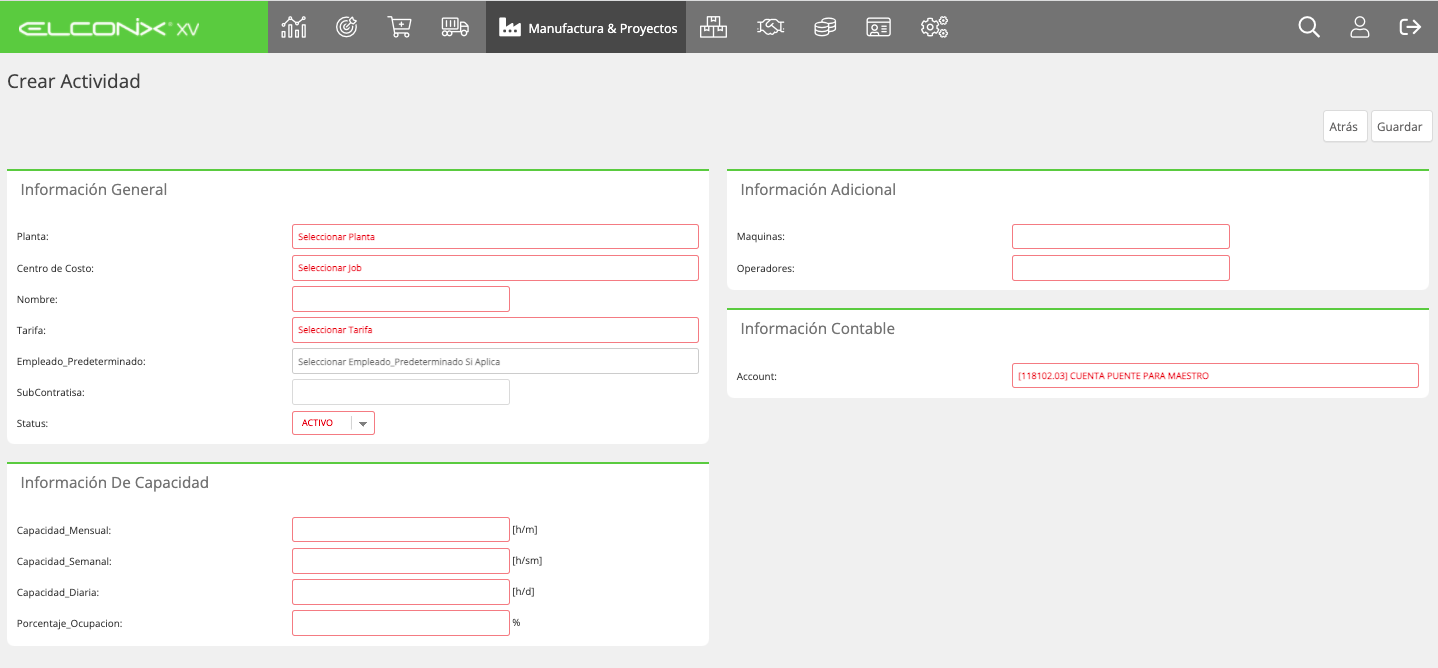The height and width of the screenshot is (668, 1438).
Task: Click the Centro de Costo label
Action: tap(55, 269)
